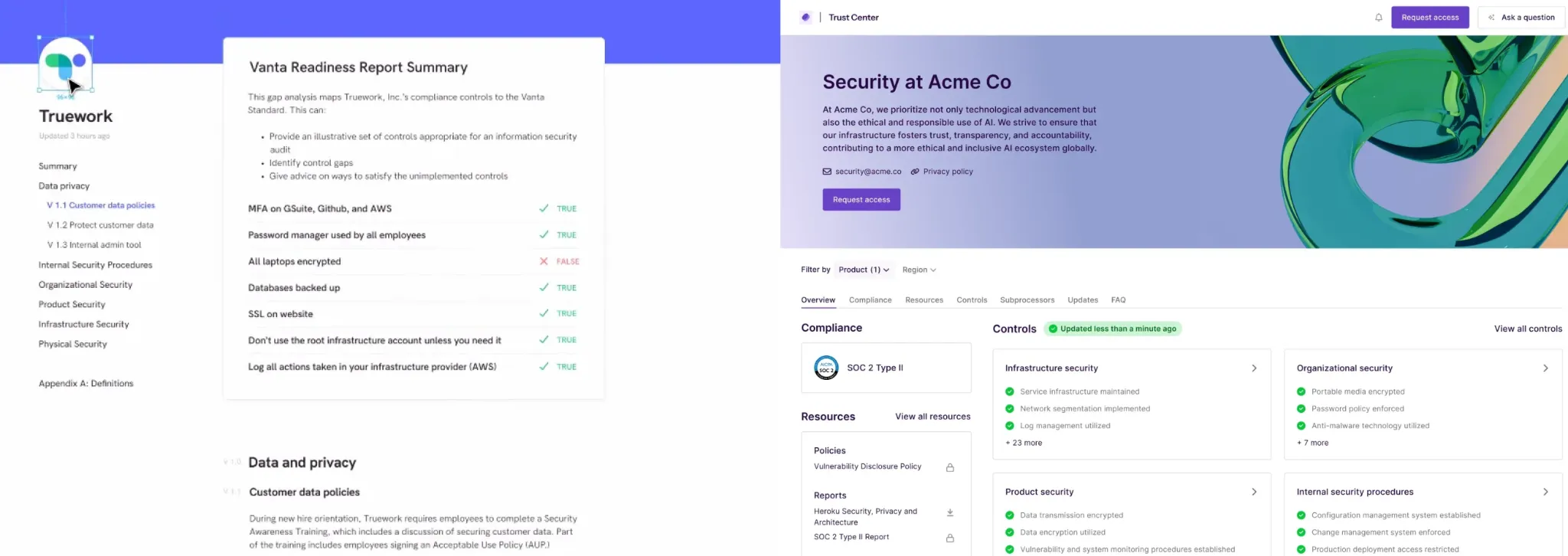The height and width of the screenshot is (556, 1568).
Task: Switch to the Controls tab
Action: (x=972, y=300)
